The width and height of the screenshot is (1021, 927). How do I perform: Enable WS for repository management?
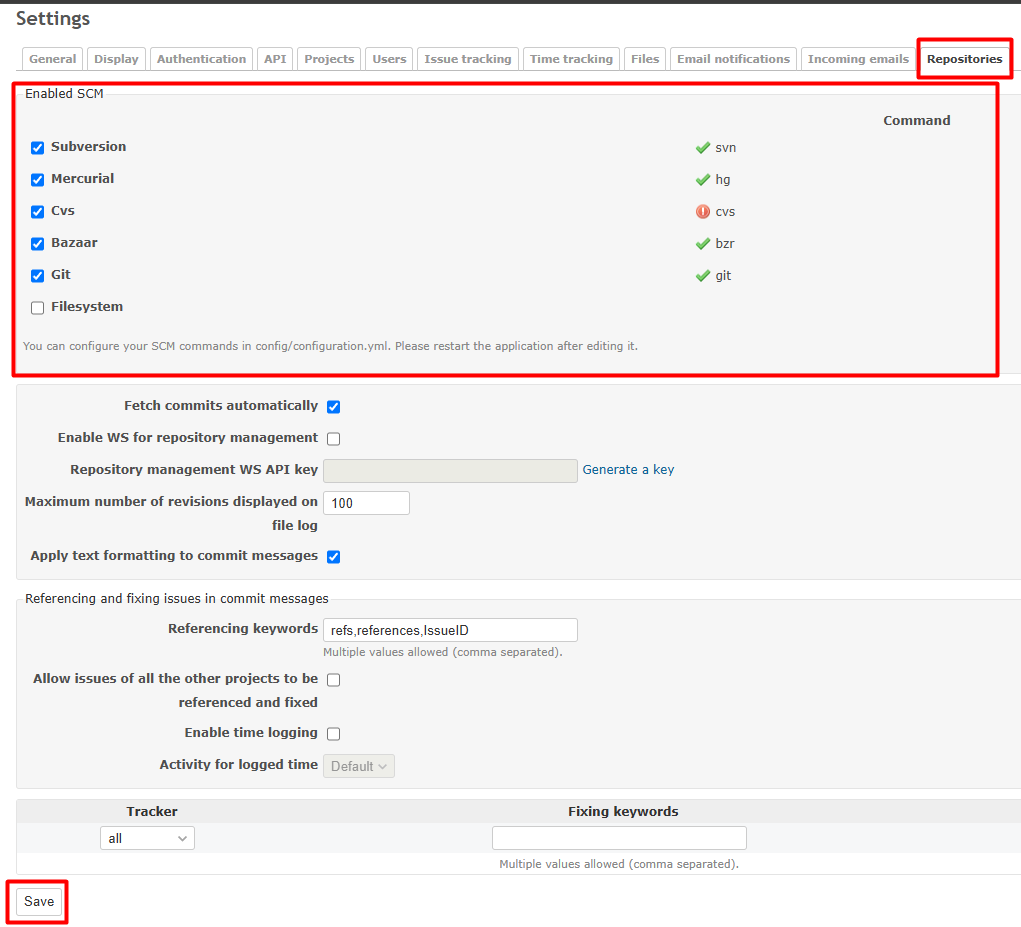(x=333, y=438)
